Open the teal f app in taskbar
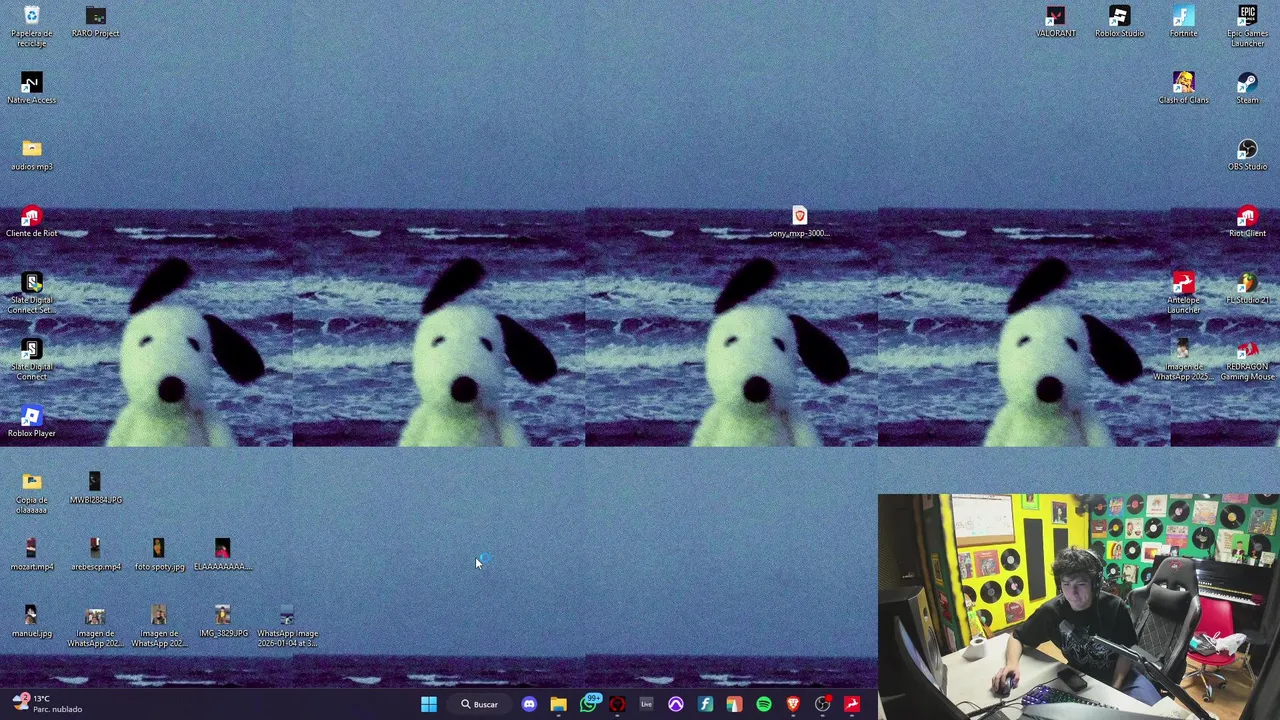Image resolution: width=1280 pixels, height=720 pixels. point(705,705)
